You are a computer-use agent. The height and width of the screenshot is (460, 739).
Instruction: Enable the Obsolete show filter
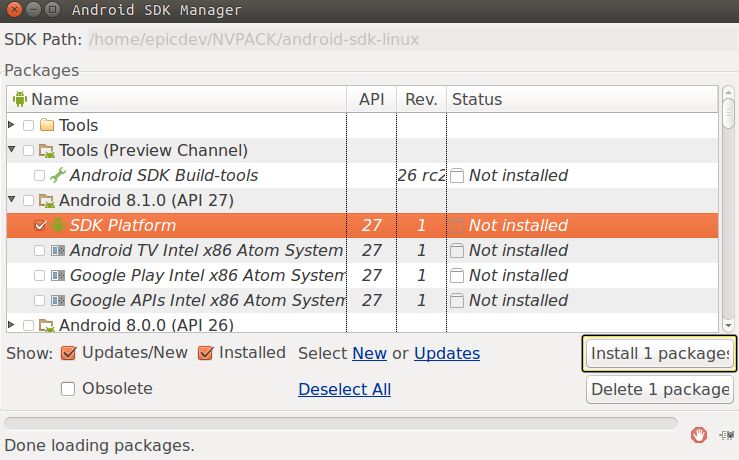(x=68, y=389)
